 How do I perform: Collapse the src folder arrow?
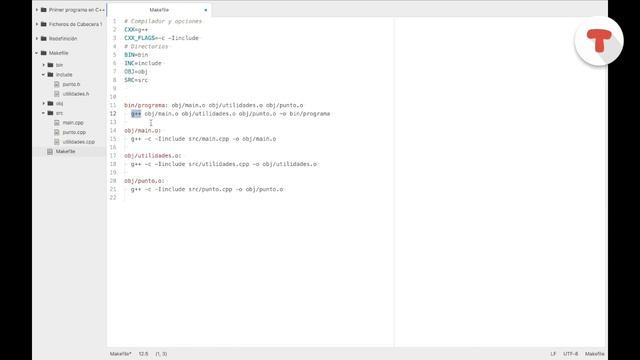click(x=44, y=113)
